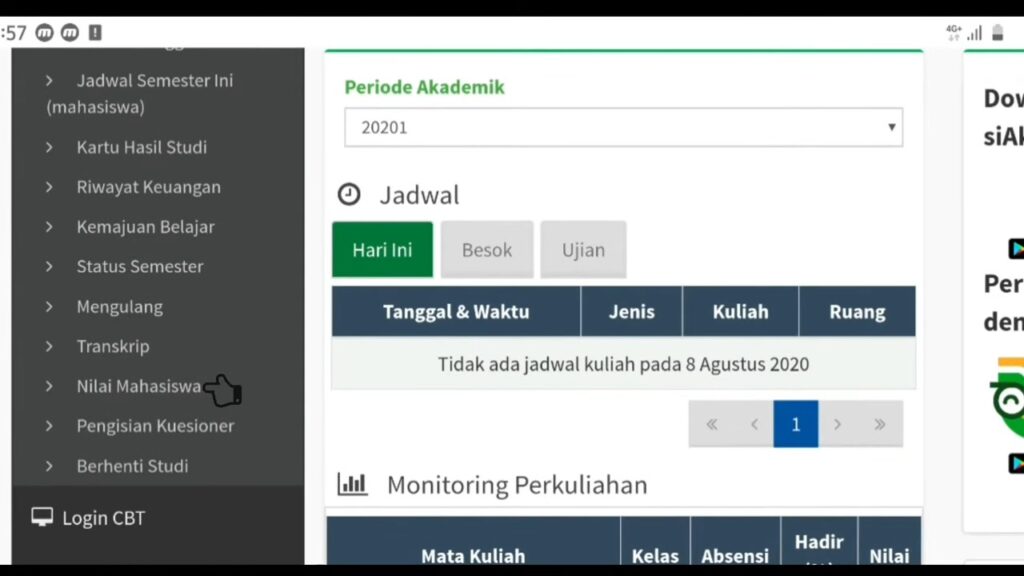Click the clock icon beside the Jadwal heading
Screen dimensions: 1024x576
point(349,194)
